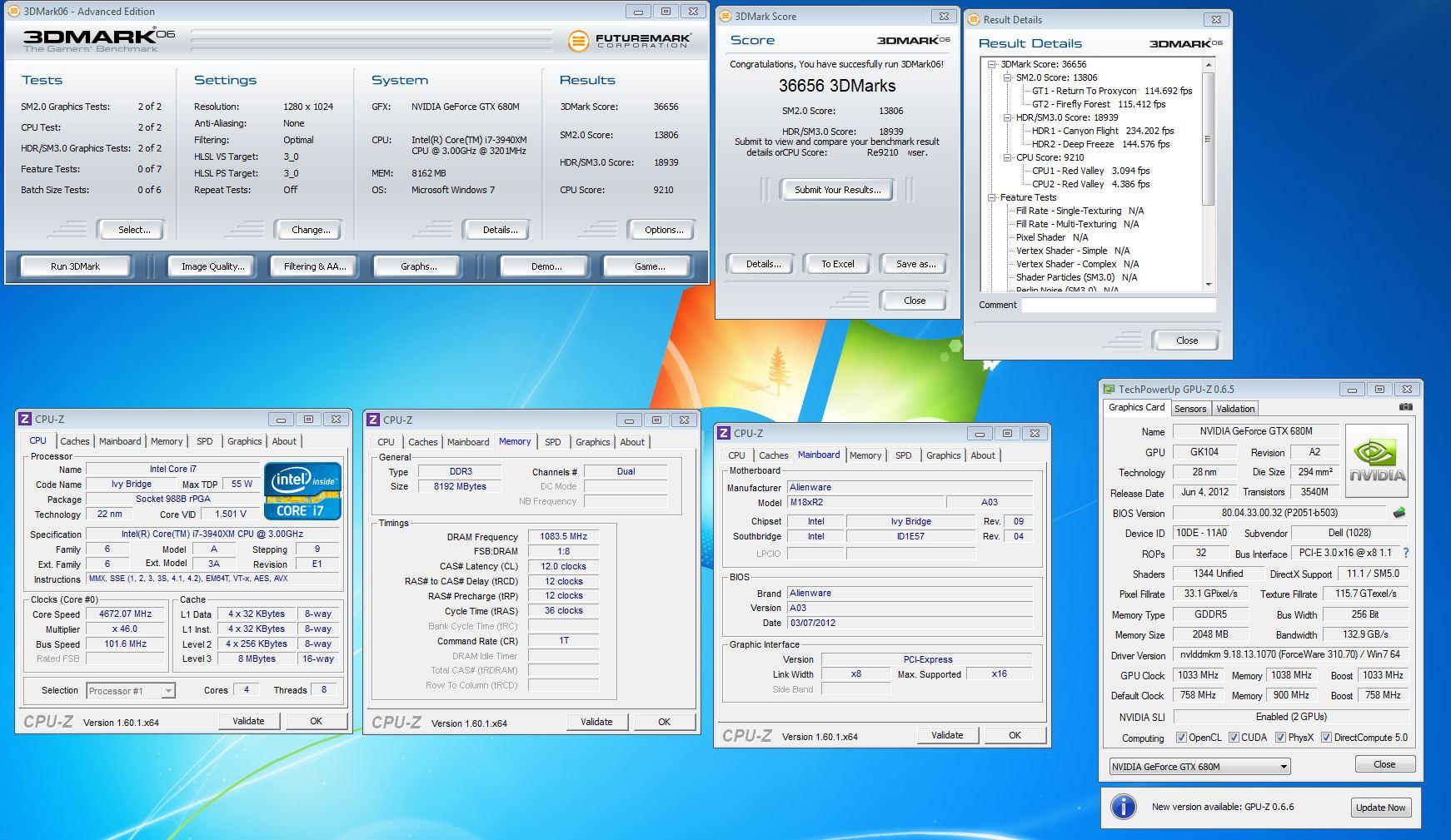Click the Change button under Settings
Image resolution: width=1451 pixels, height=840 pixels.
click(311, 230)
